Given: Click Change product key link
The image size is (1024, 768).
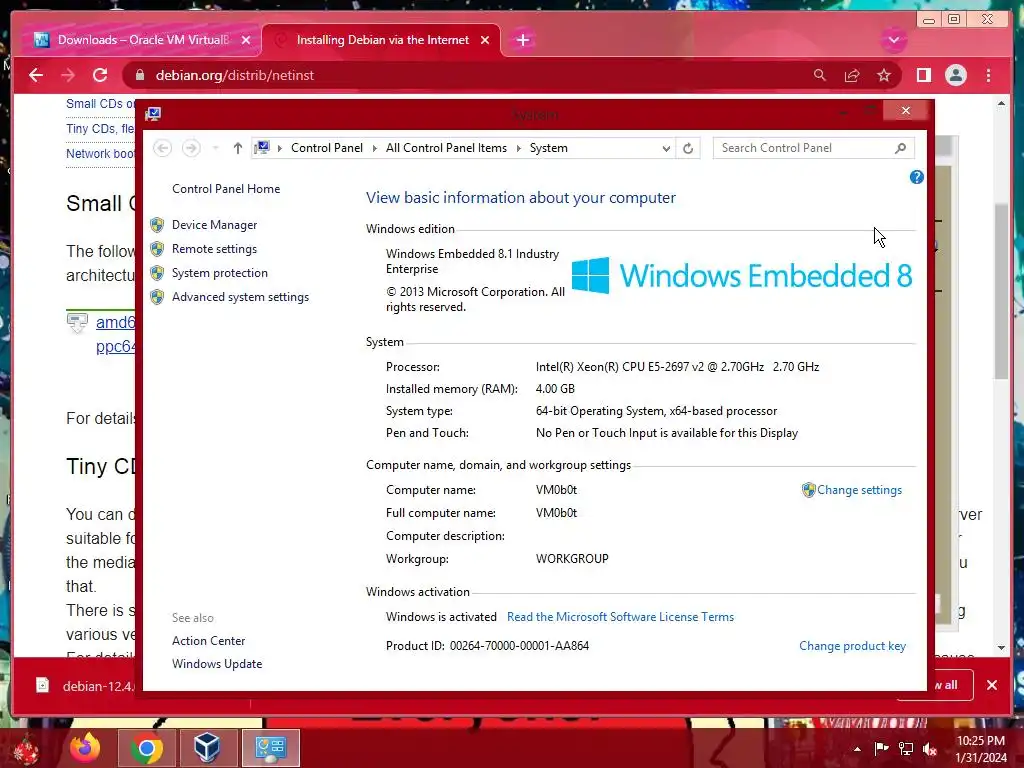Looking at the screenshot, I should [852, 646].
